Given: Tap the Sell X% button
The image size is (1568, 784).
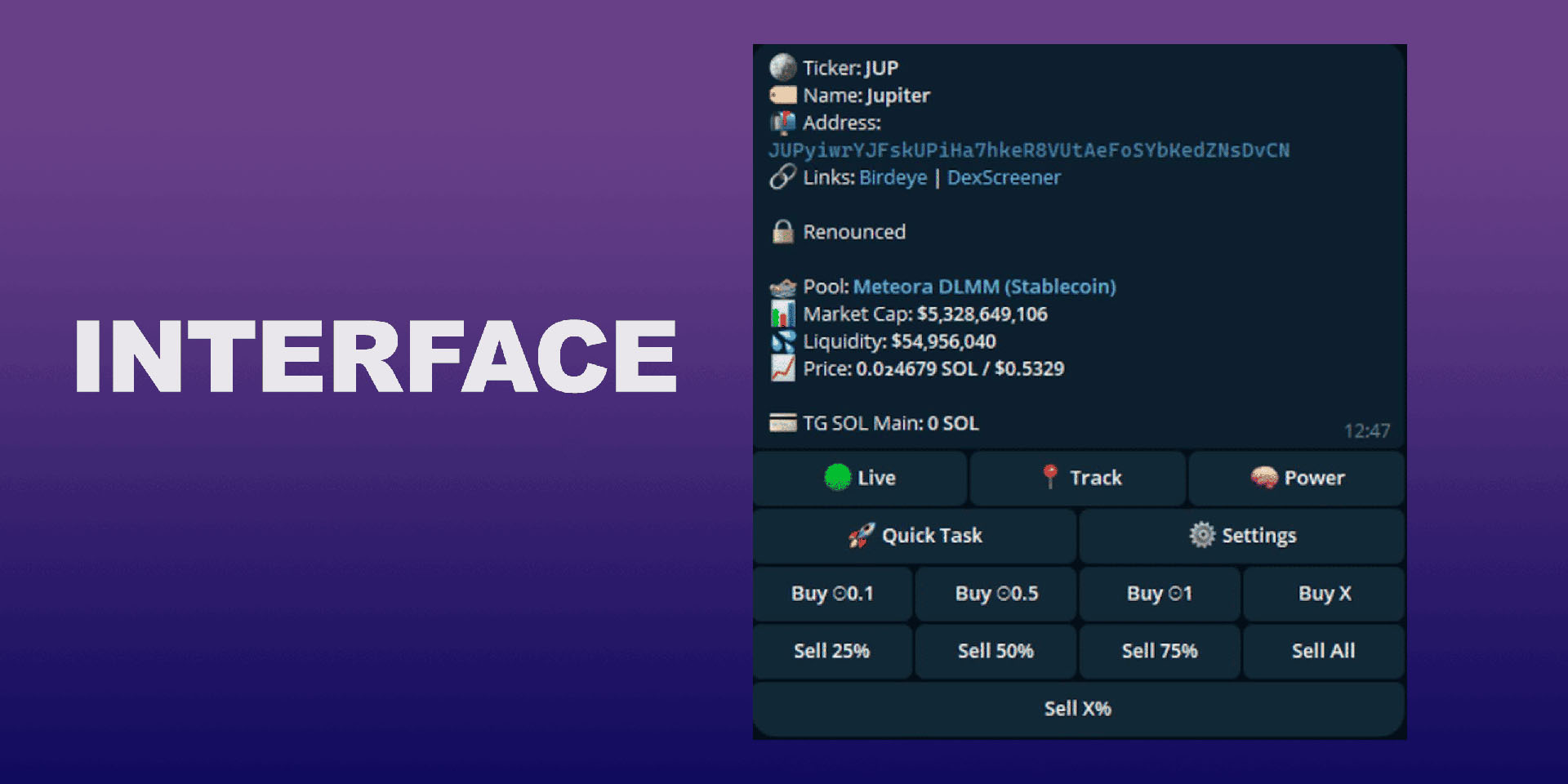Looking at the screenshot, I should pos(1078,709).
